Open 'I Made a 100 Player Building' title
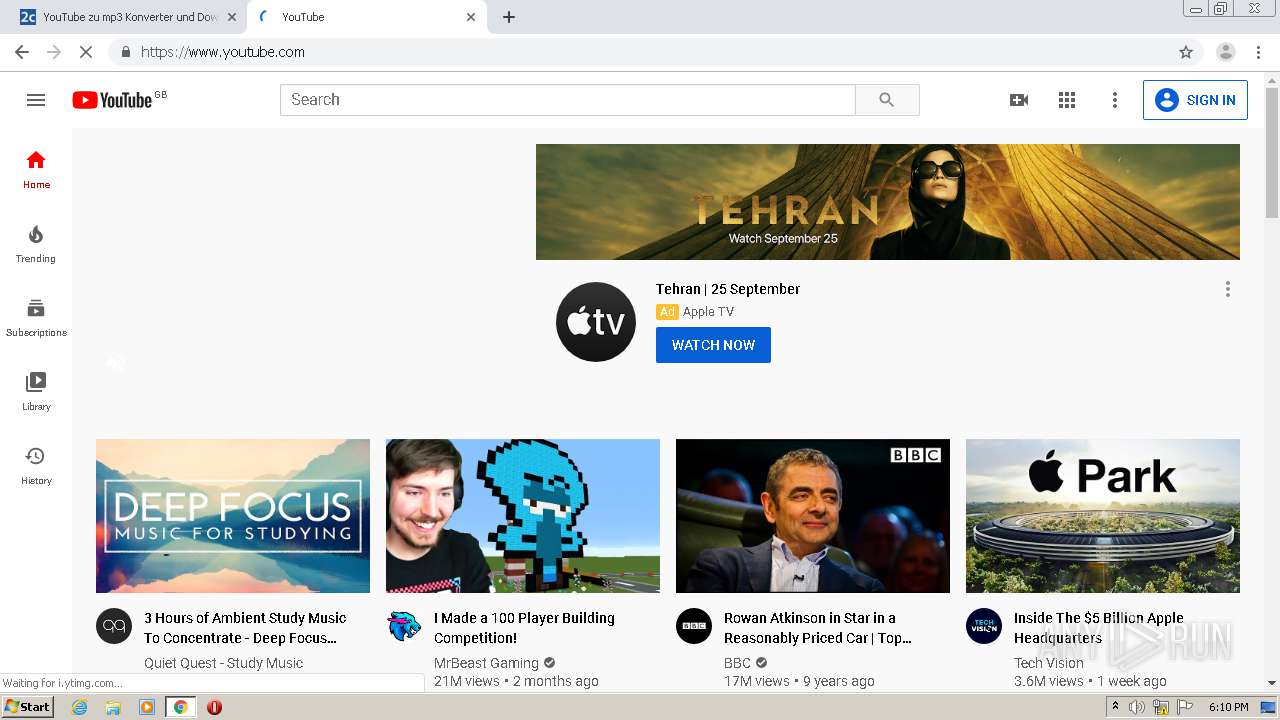Image resolution: width=1280 pixels, height=720 pixels. pyautogui.click(x=524, y=628)
